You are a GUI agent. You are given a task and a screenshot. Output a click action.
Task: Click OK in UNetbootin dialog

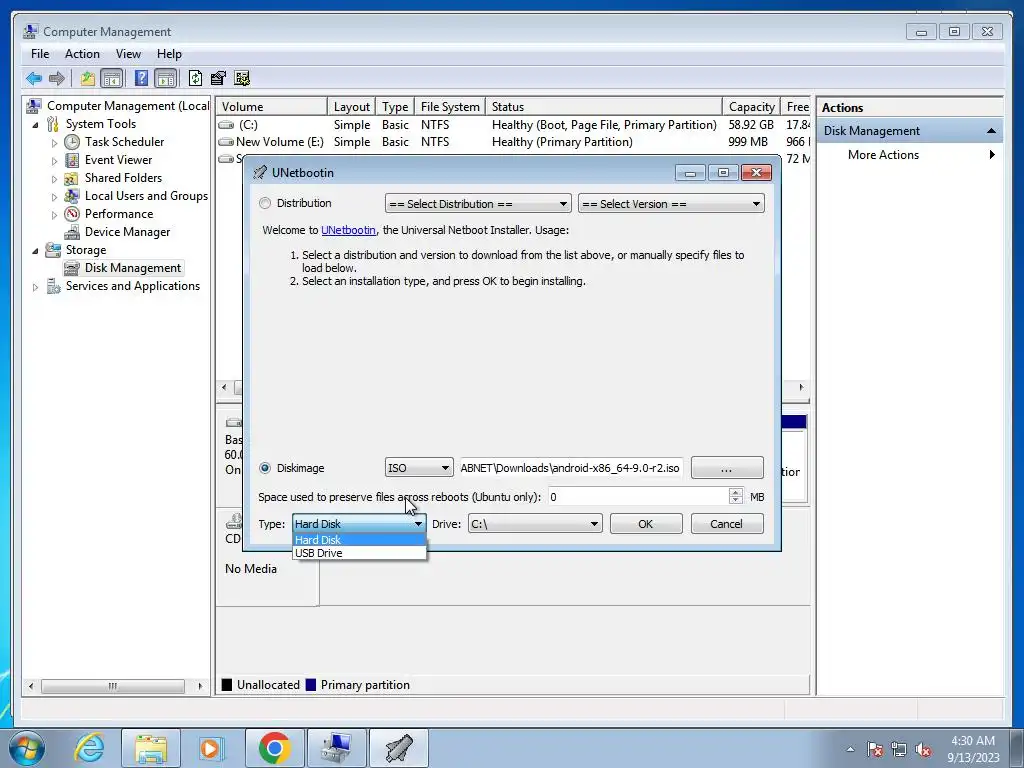pos(646,524)
